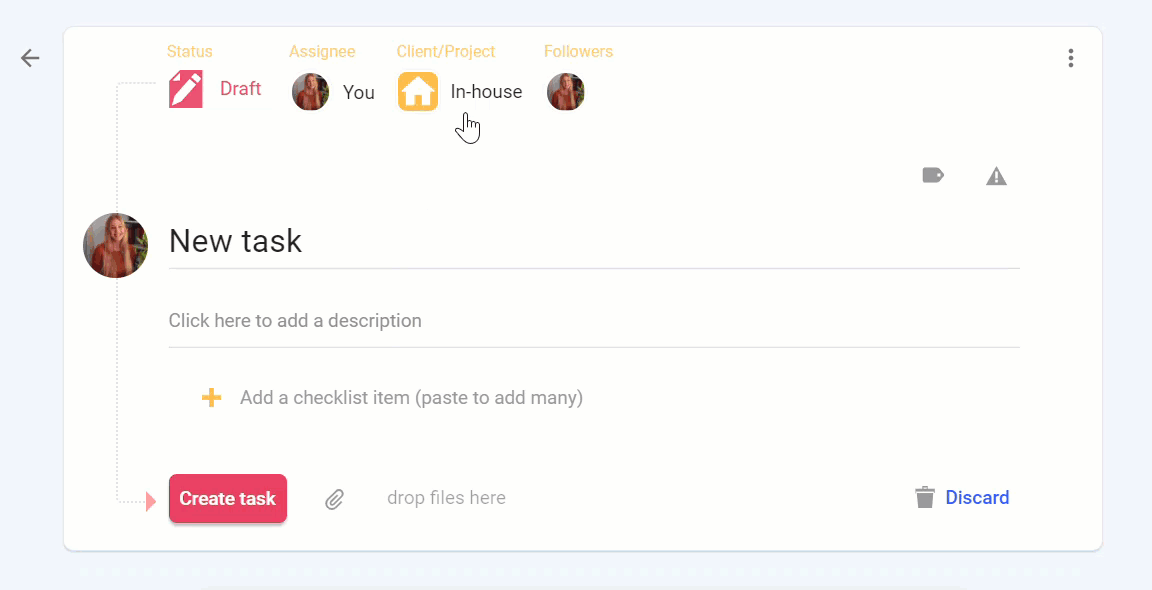Click the Add a checklist item field
Screen dimensions: 1152x590
(x=411, y=397)
